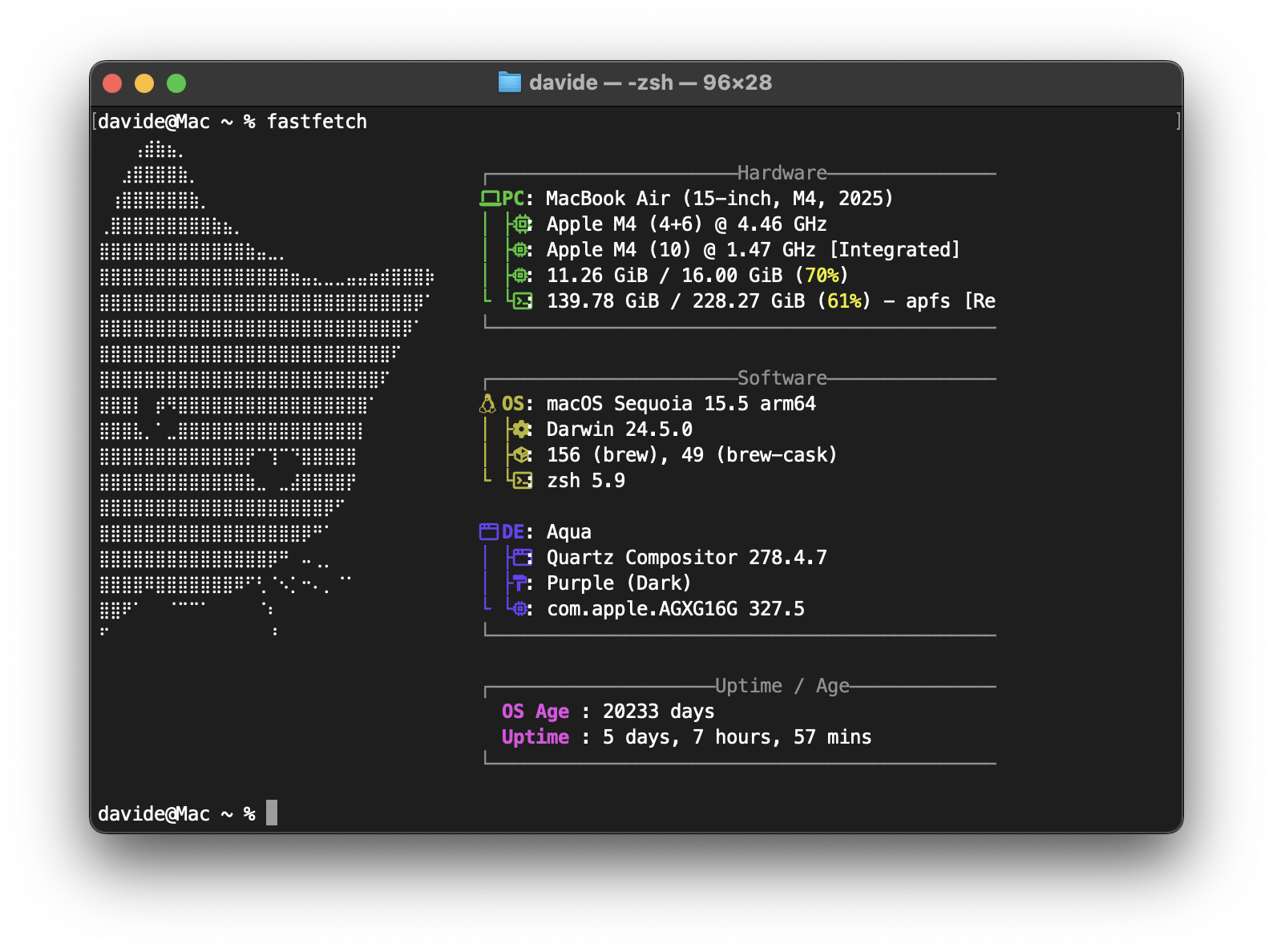Click the window title 'davide — -zsh — 96×28'

pos(650,83)
